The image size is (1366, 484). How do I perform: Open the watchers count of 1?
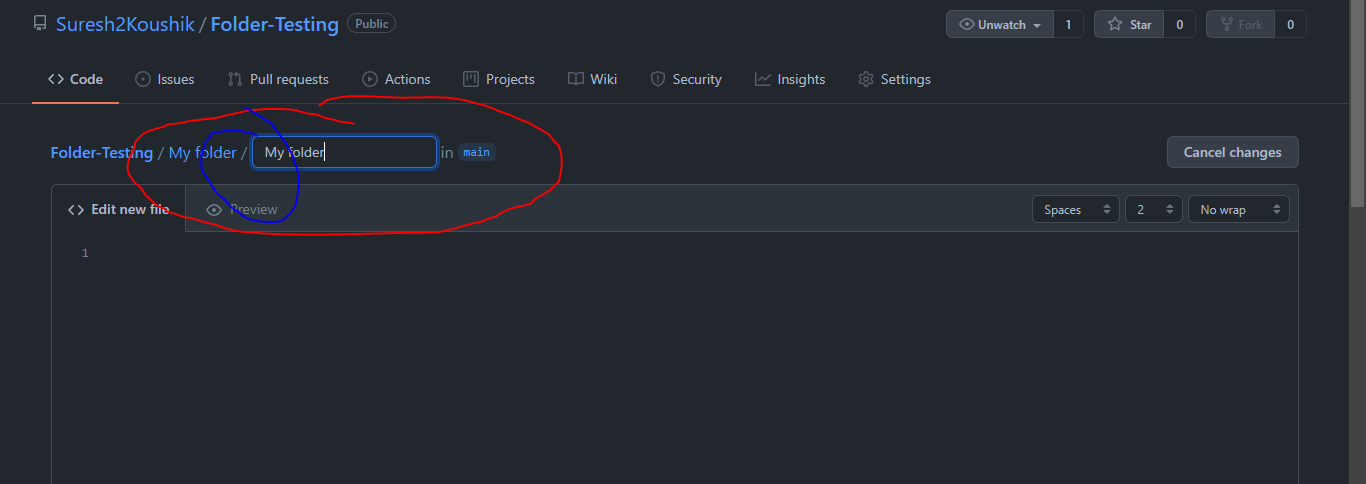(x=1068, y=24)
